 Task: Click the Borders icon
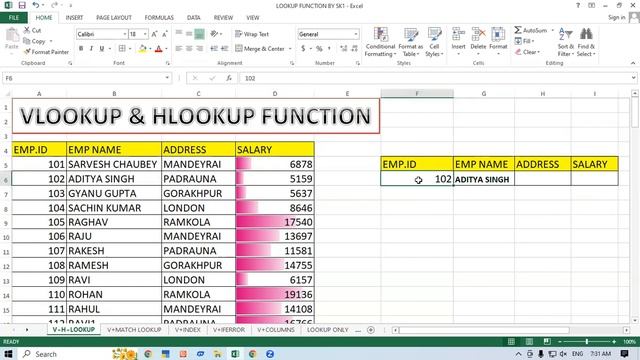122,49
